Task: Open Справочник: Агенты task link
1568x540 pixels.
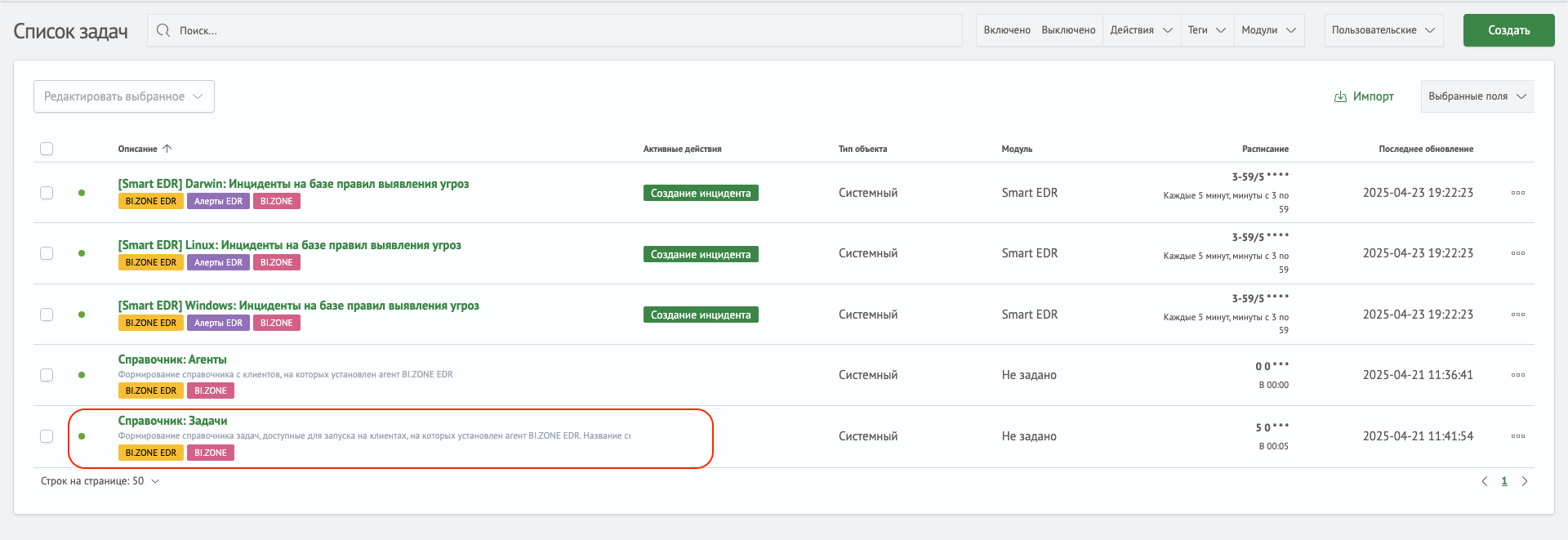Action: click(x=172, y=359)
